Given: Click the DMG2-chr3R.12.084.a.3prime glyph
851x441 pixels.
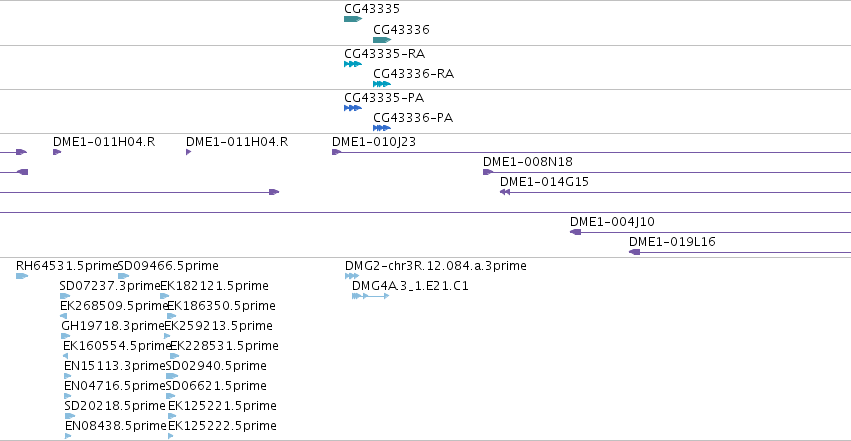Looking at the screenshot, I should [352, 276].
